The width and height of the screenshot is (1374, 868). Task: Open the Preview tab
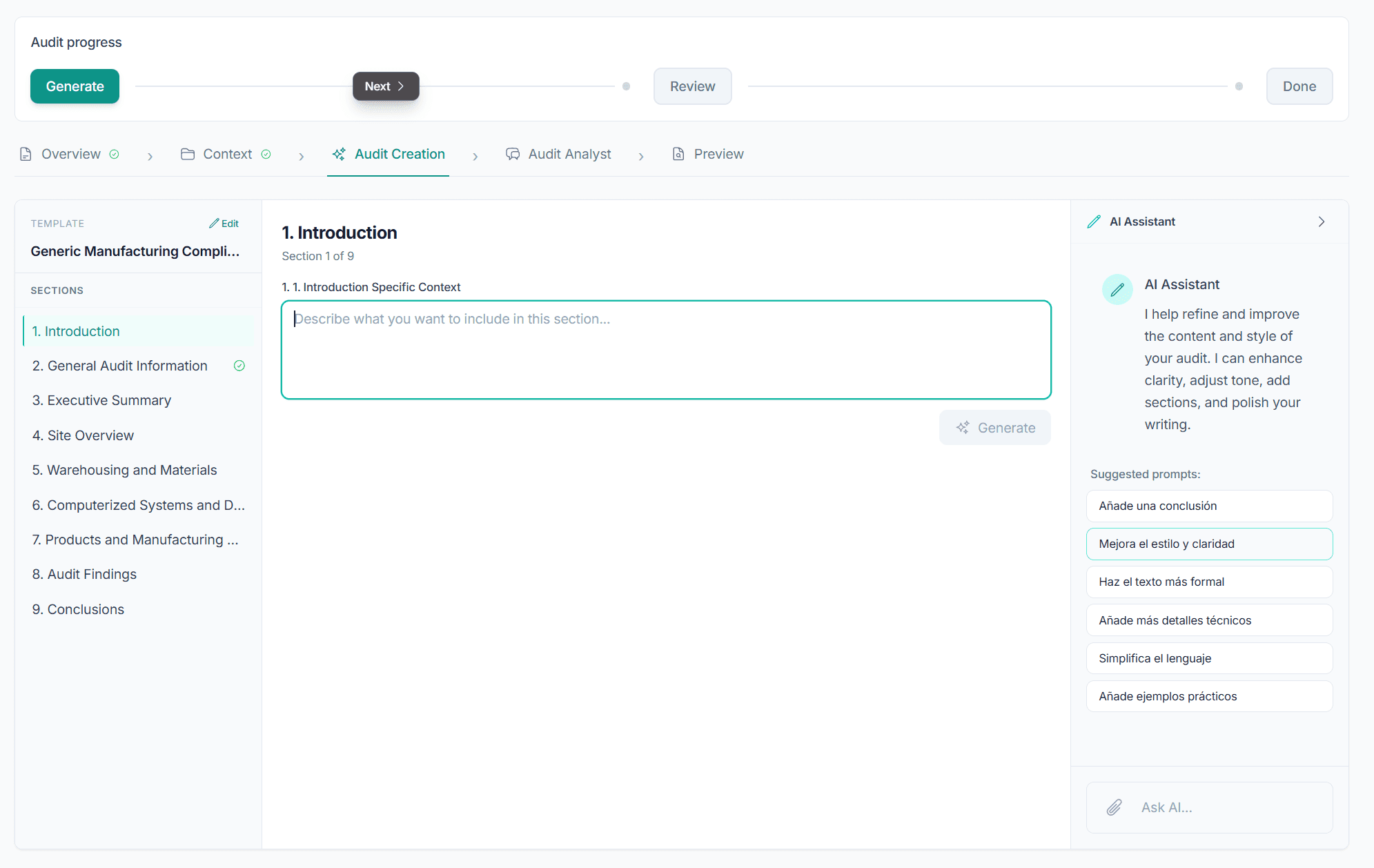(x=718, y=154)
